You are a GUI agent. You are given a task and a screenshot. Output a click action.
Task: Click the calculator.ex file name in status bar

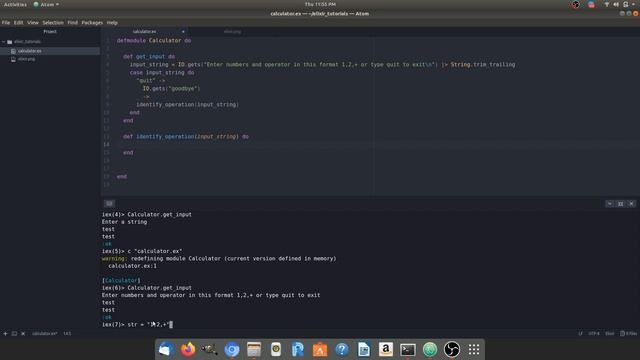pos(44,333)
